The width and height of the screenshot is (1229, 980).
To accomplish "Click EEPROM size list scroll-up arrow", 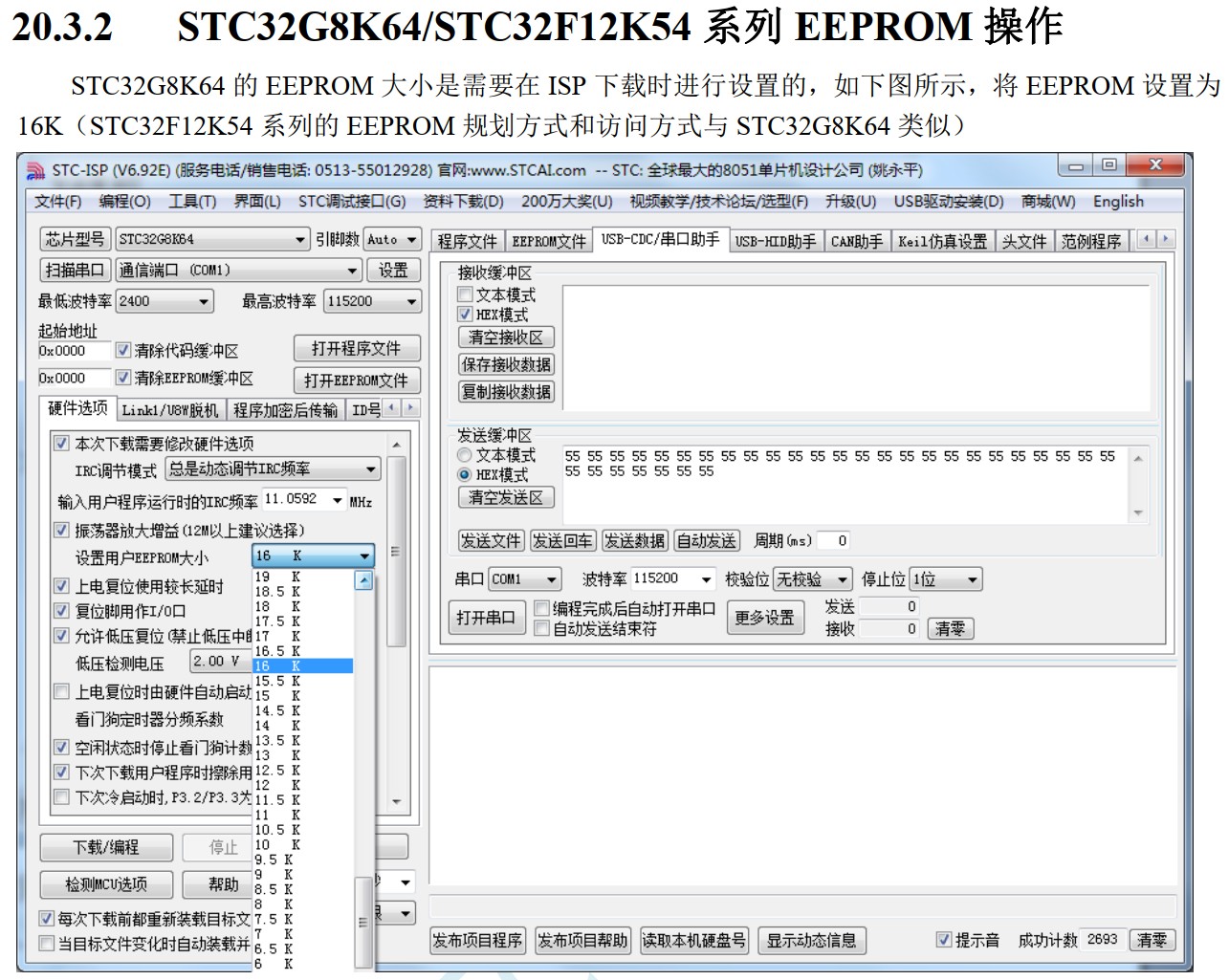I will coord(363,579).
